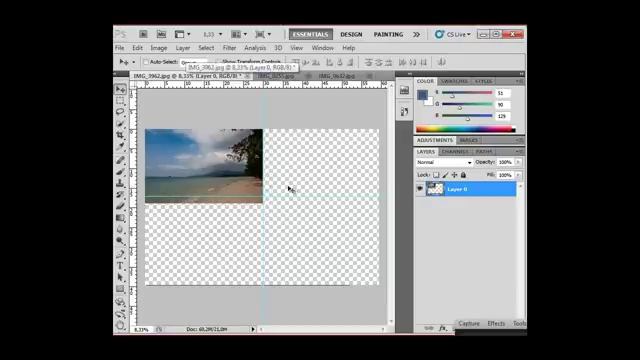640x360 pixels.
Task: Open the Opacity slider arrow
Action: [518, 162]
